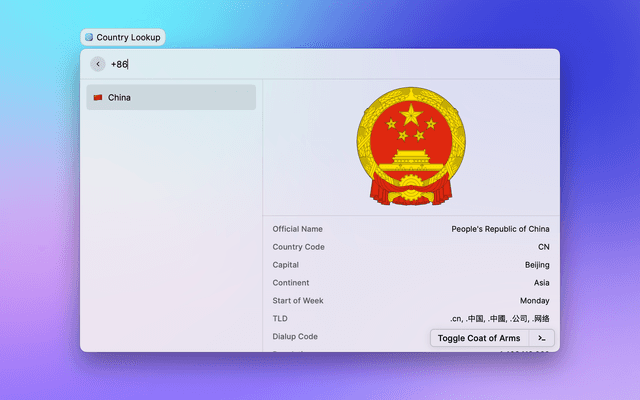Click the back arrow button

97,64
